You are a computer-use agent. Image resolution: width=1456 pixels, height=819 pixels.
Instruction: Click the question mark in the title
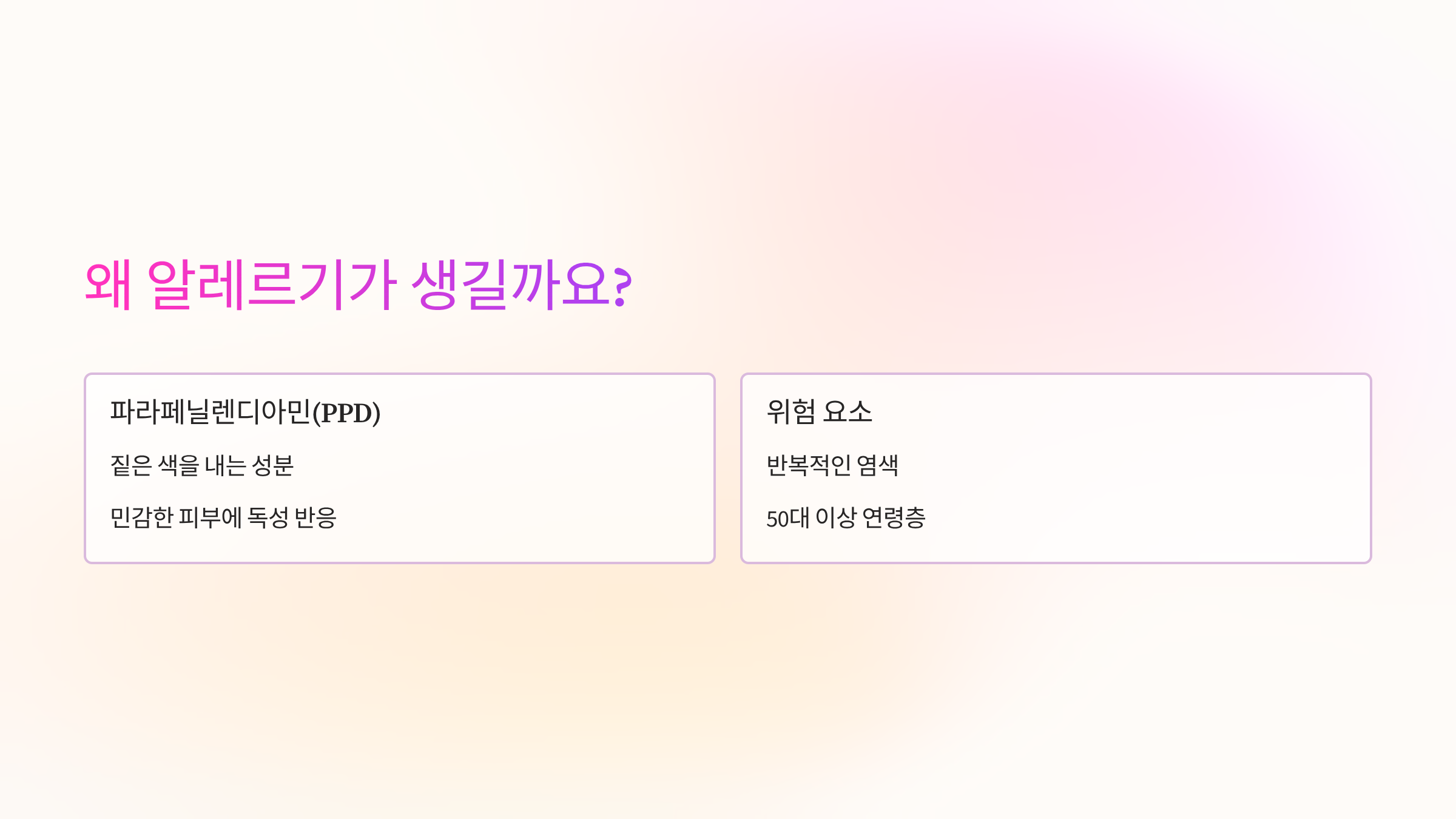(x=622, y=287)
